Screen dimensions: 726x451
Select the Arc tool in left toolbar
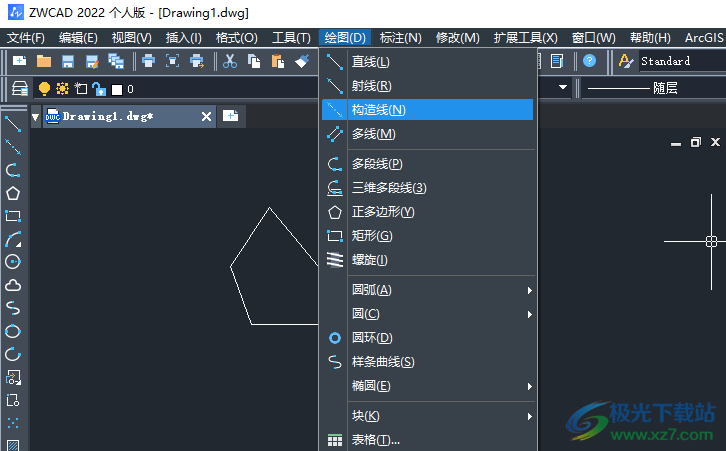point(13,239)
